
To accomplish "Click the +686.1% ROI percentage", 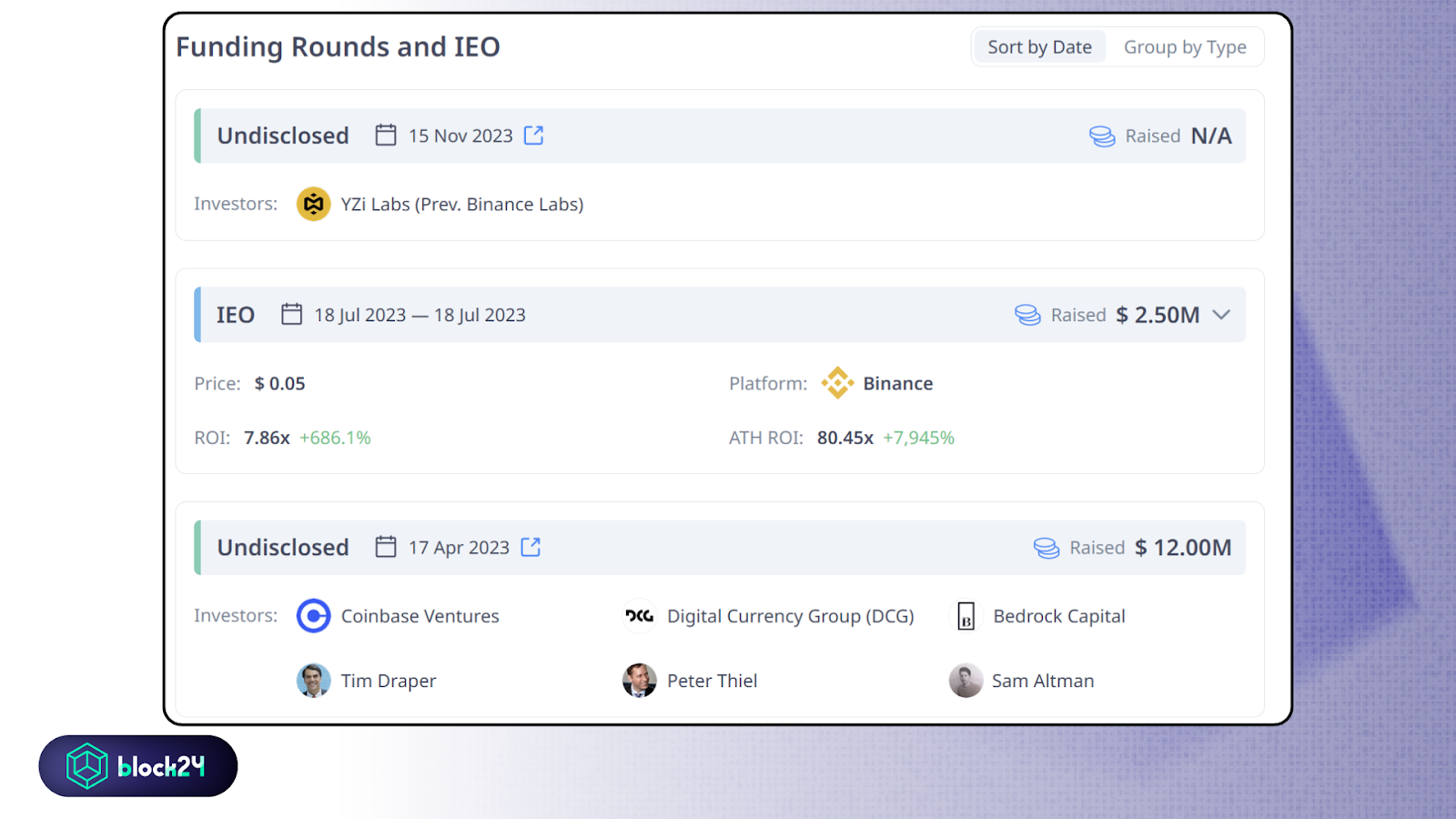I will tap(335, 438).
